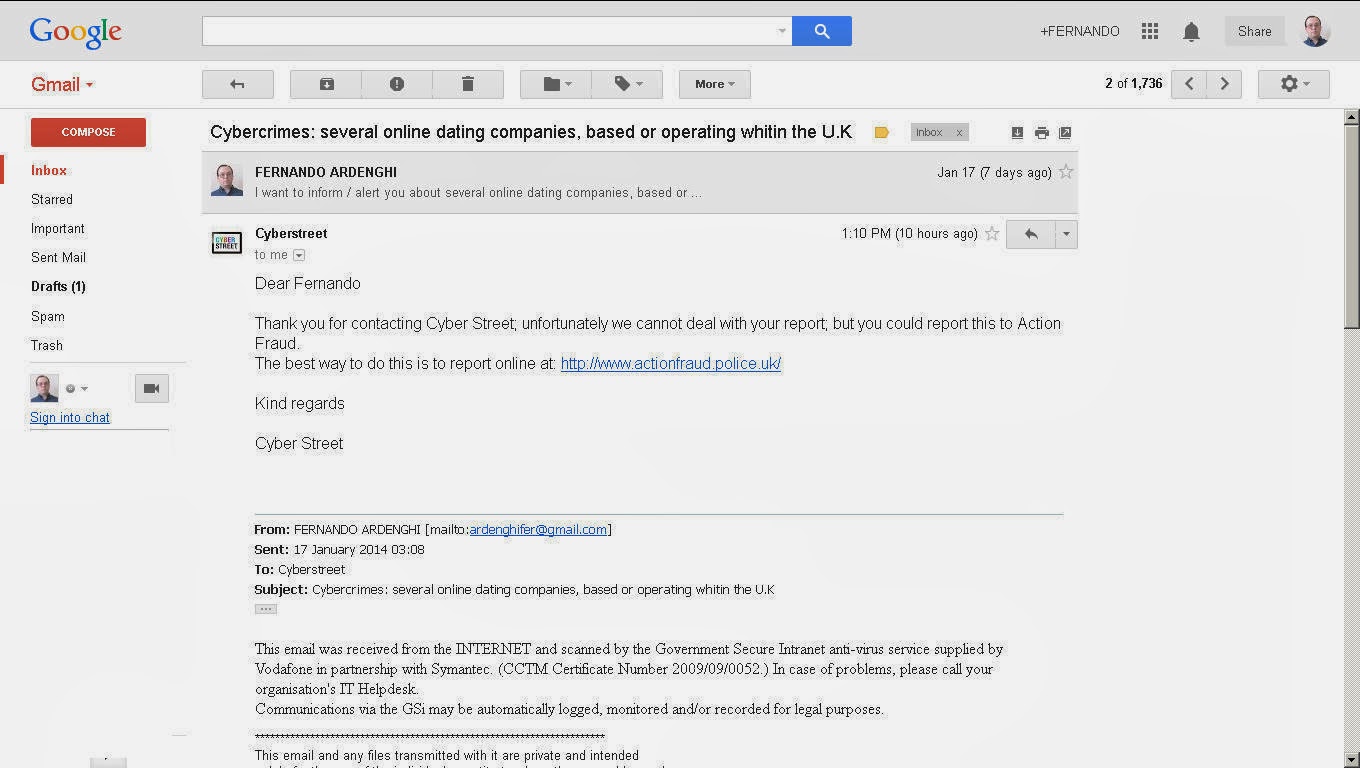Open the Sent Mail folder
The width and height of the screenshot is (1360, 768).
point(58,257)
